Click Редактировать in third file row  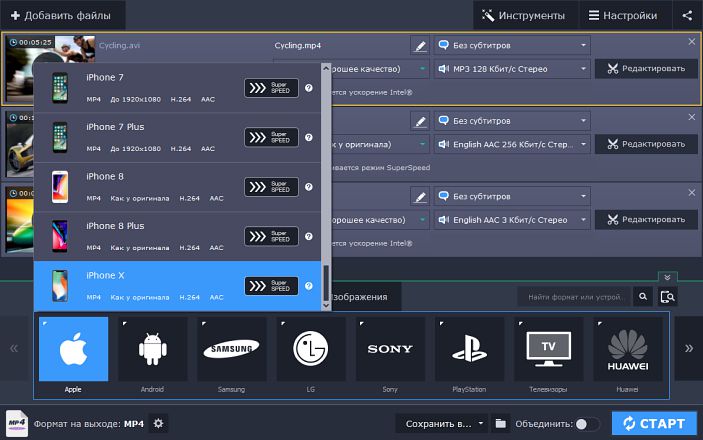646,219
